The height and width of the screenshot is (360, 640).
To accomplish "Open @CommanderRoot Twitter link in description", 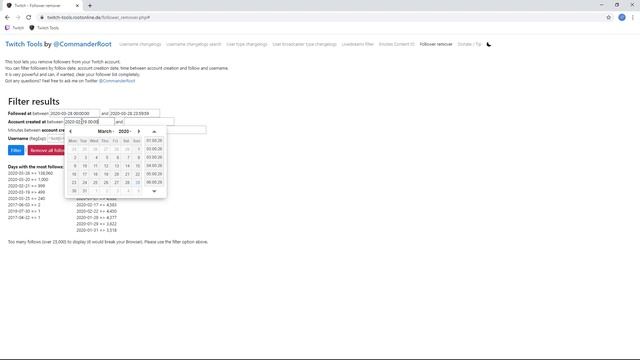I will pyautogui.click(x=117, y=81).
